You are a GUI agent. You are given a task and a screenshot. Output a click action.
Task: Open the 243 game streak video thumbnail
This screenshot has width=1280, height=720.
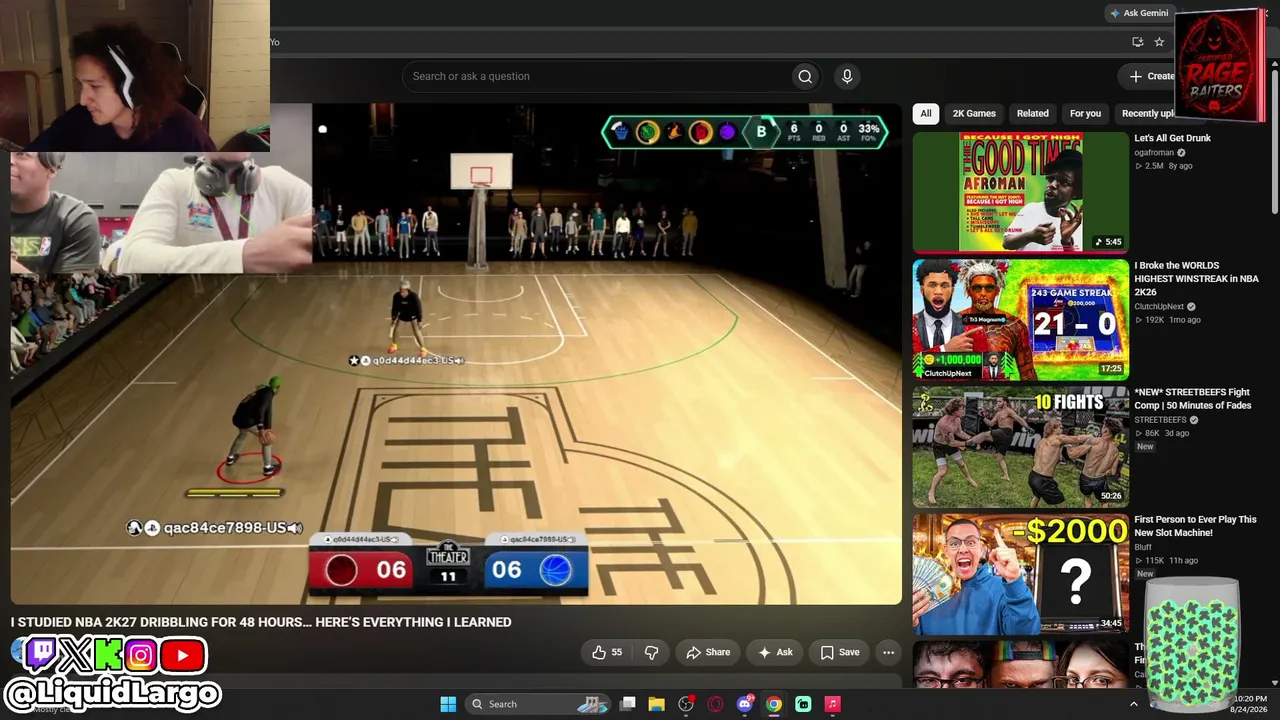click(x=1020, y=319)
